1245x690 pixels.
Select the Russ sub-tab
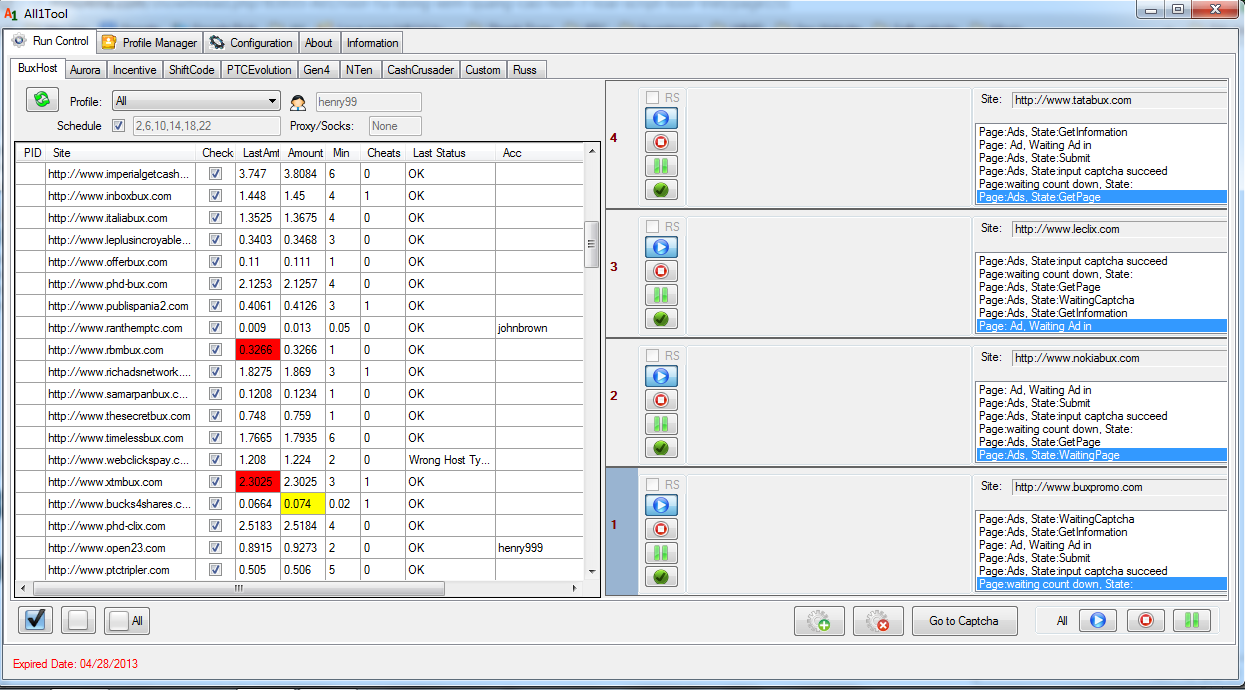[525, 70]
